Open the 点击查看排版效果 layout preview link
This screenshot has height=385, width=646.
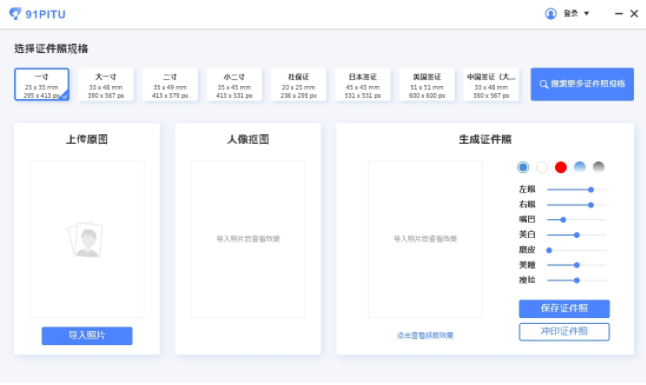[x=425, y=336]
